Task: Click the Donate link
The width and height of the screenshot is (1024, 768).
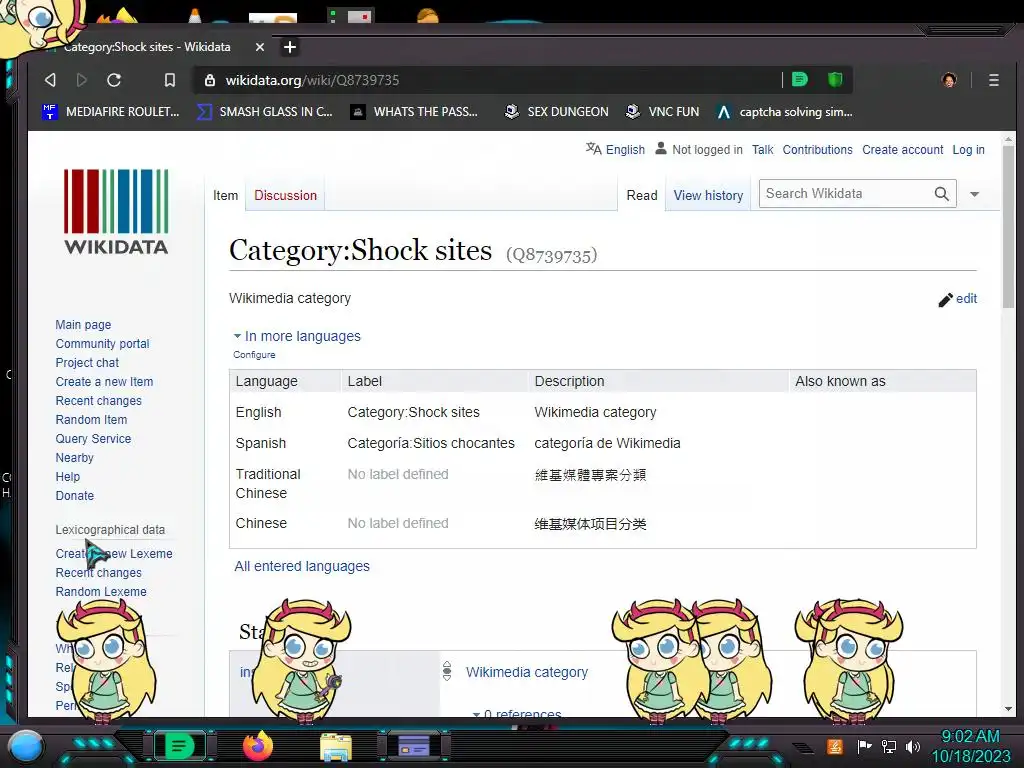Action: point(74,495)
